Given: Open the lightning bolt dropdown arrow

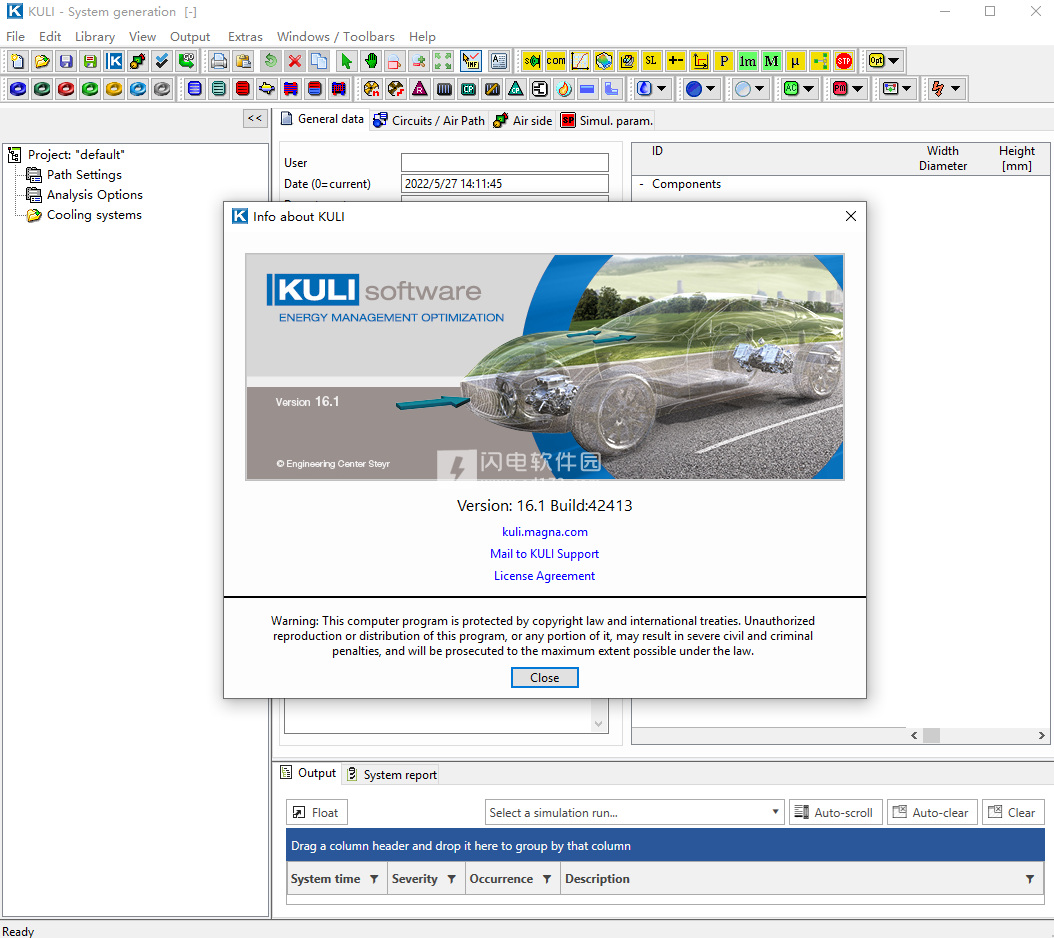Looking at the screenshot, I should (x=955, y=89).
